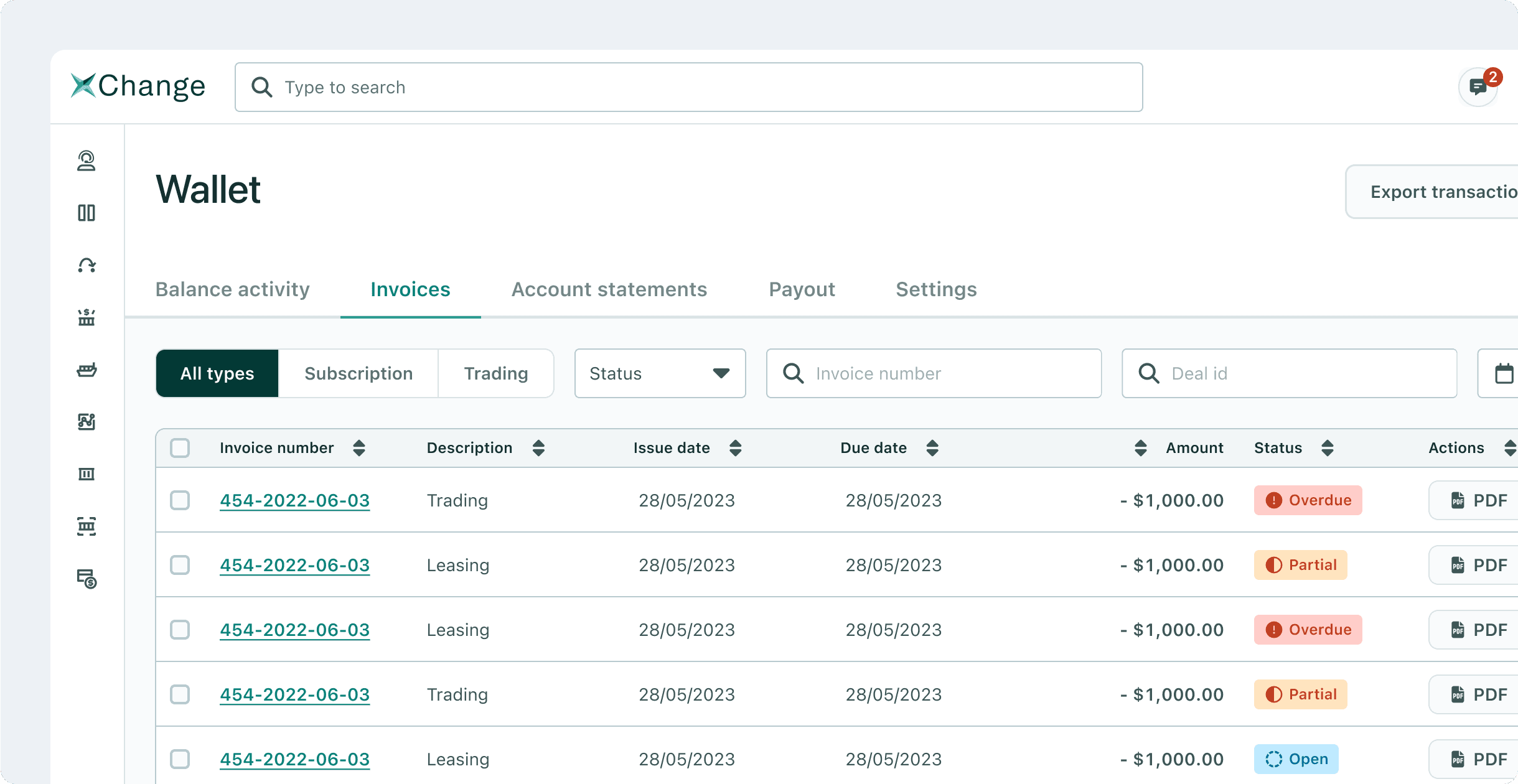
Task: Sort table by Invoice number
Action: pyautogui.click(x=359, y=448)
